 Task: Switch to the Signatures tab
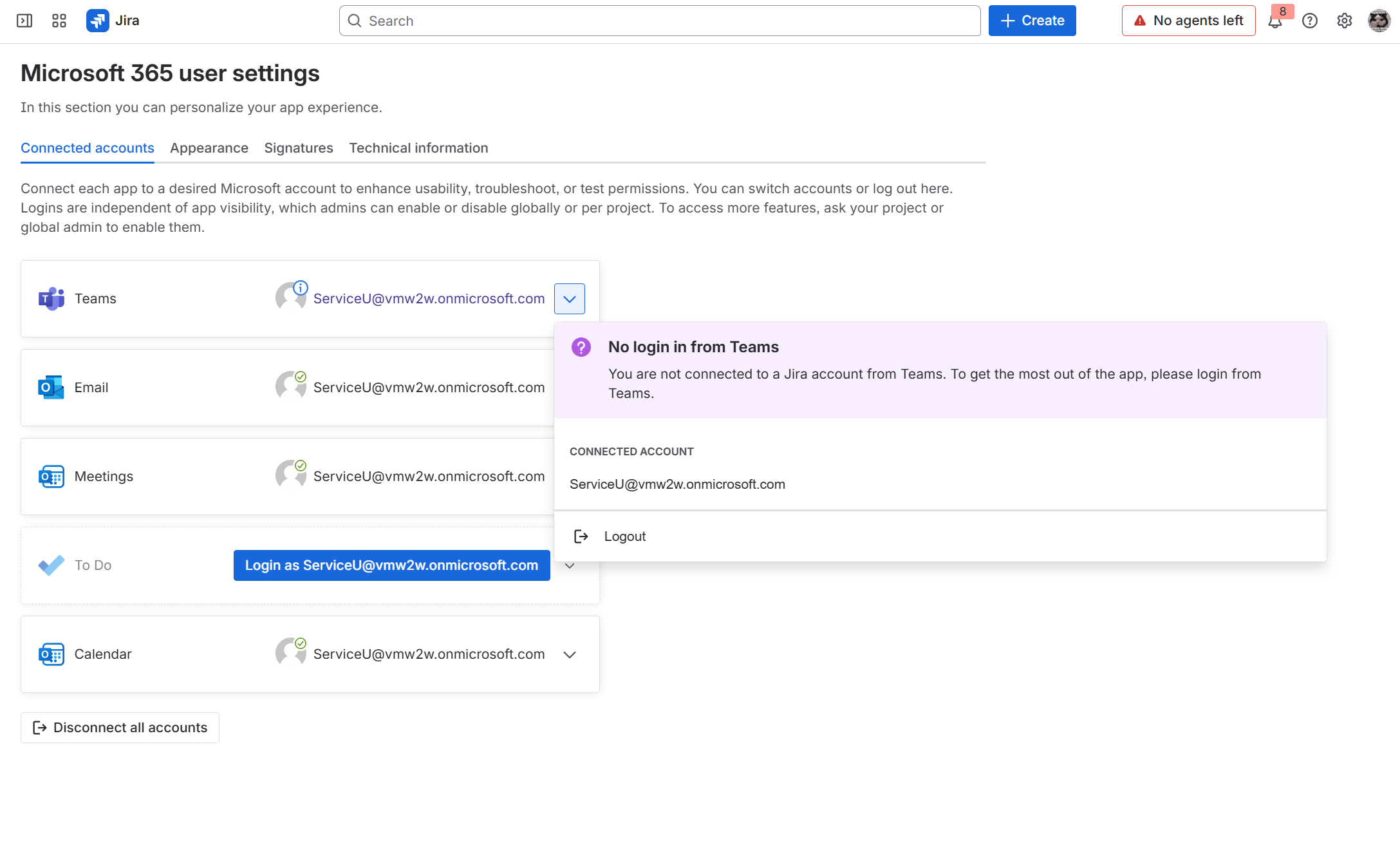tap(299, 148)
